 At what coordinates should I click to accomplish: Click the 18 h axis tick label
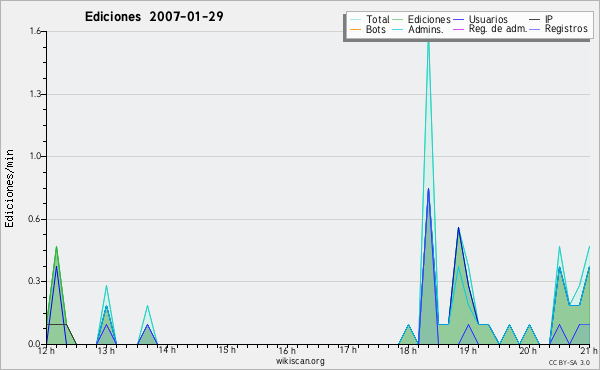tap(408, 351)
